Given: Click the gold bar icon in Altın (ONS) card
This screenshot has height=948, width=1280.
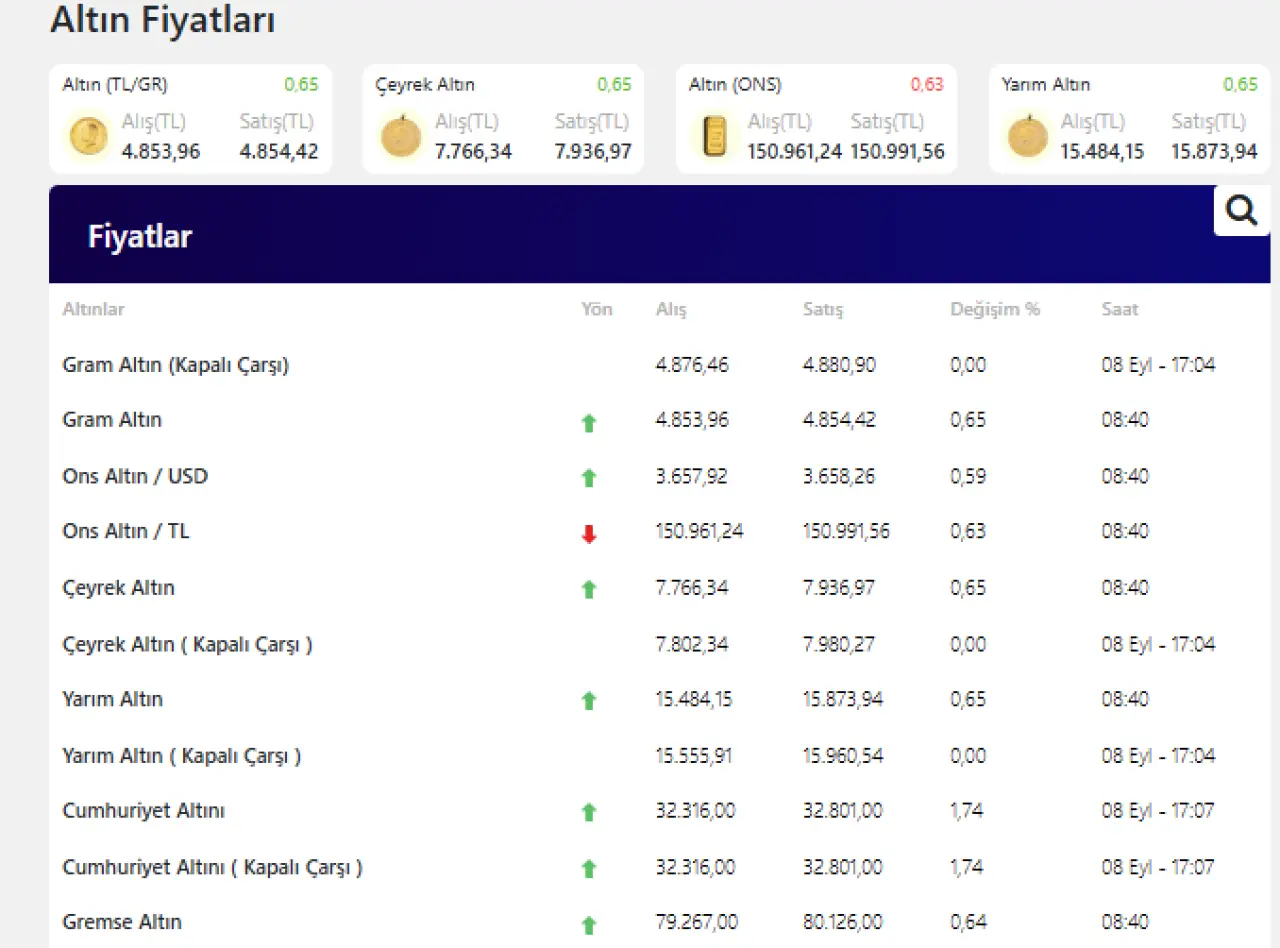Looking at the screenshot, I should (714, 136).
